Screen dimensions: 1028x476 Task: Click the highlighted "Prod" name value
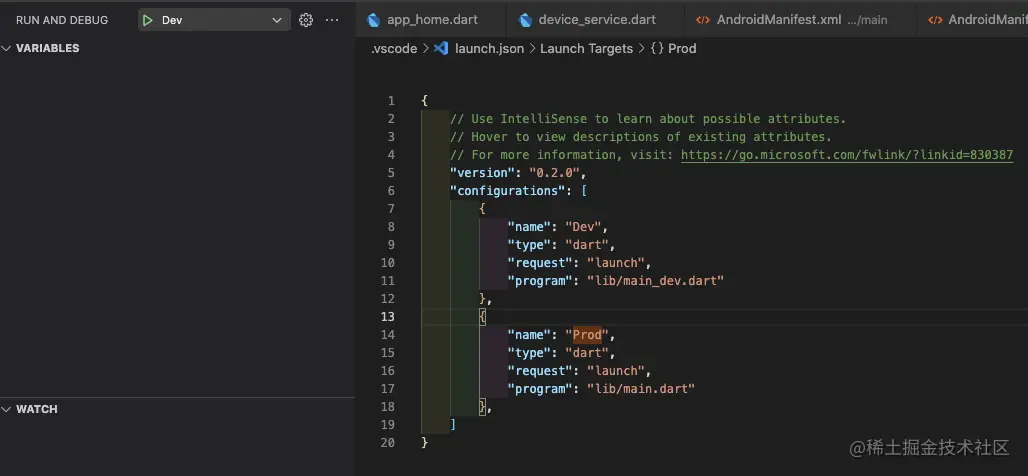587,335
